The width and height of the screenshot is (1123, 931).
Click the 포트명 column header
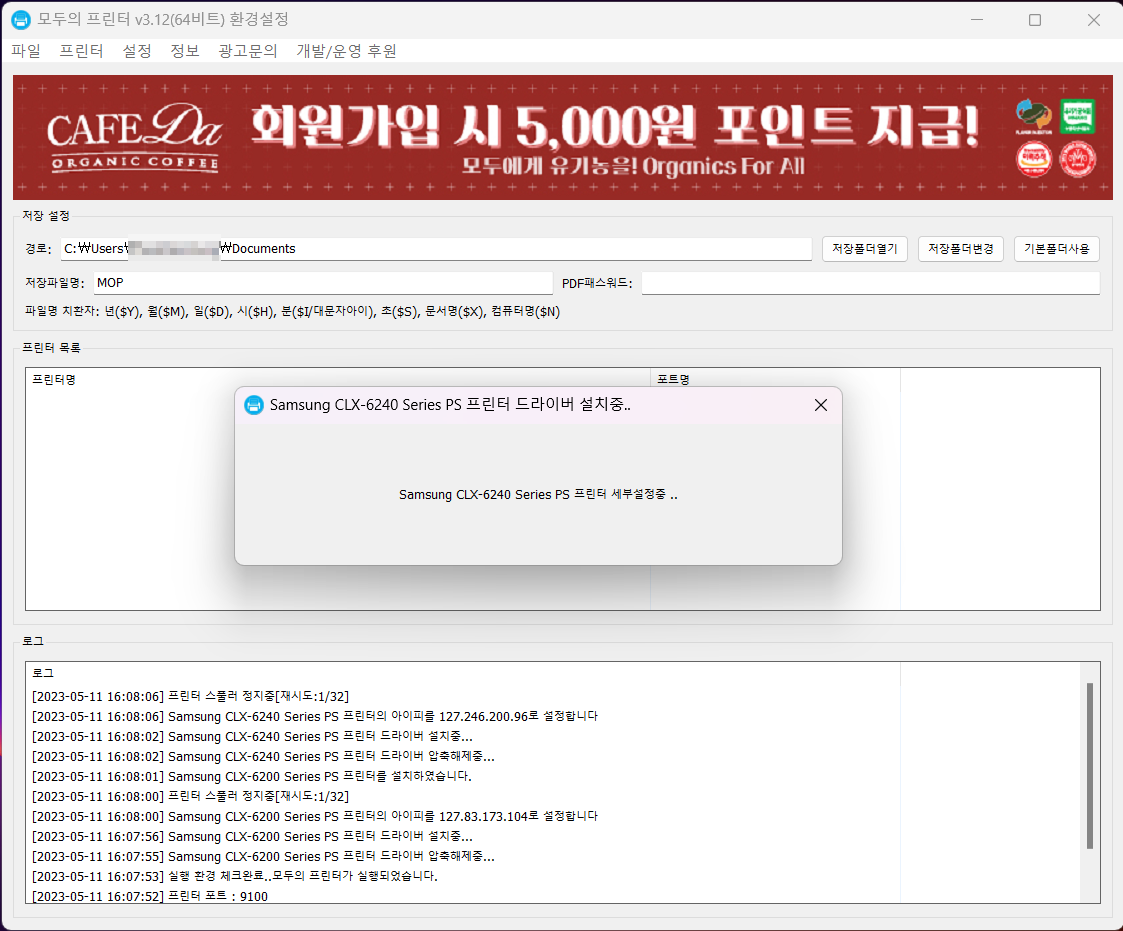coord(775,379)
